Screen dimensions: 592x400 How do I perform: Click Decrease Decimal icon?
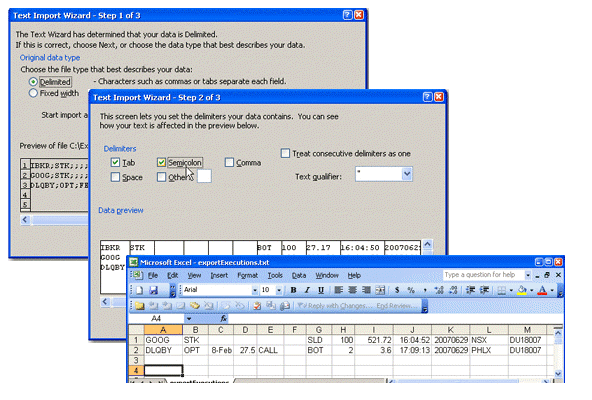click(453, 290)
